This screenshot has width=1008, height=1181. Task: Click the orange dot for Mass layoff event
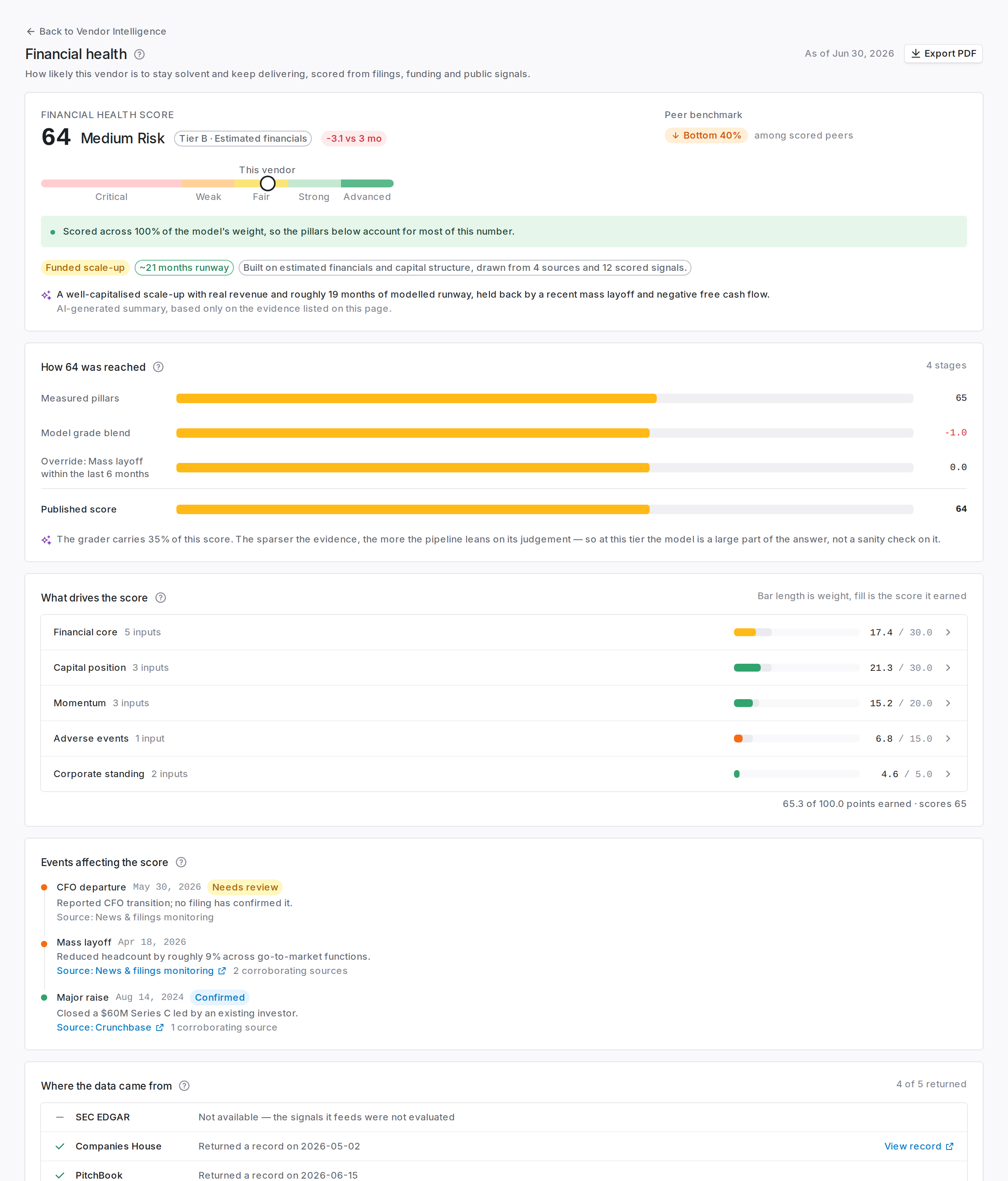(44, 944)
